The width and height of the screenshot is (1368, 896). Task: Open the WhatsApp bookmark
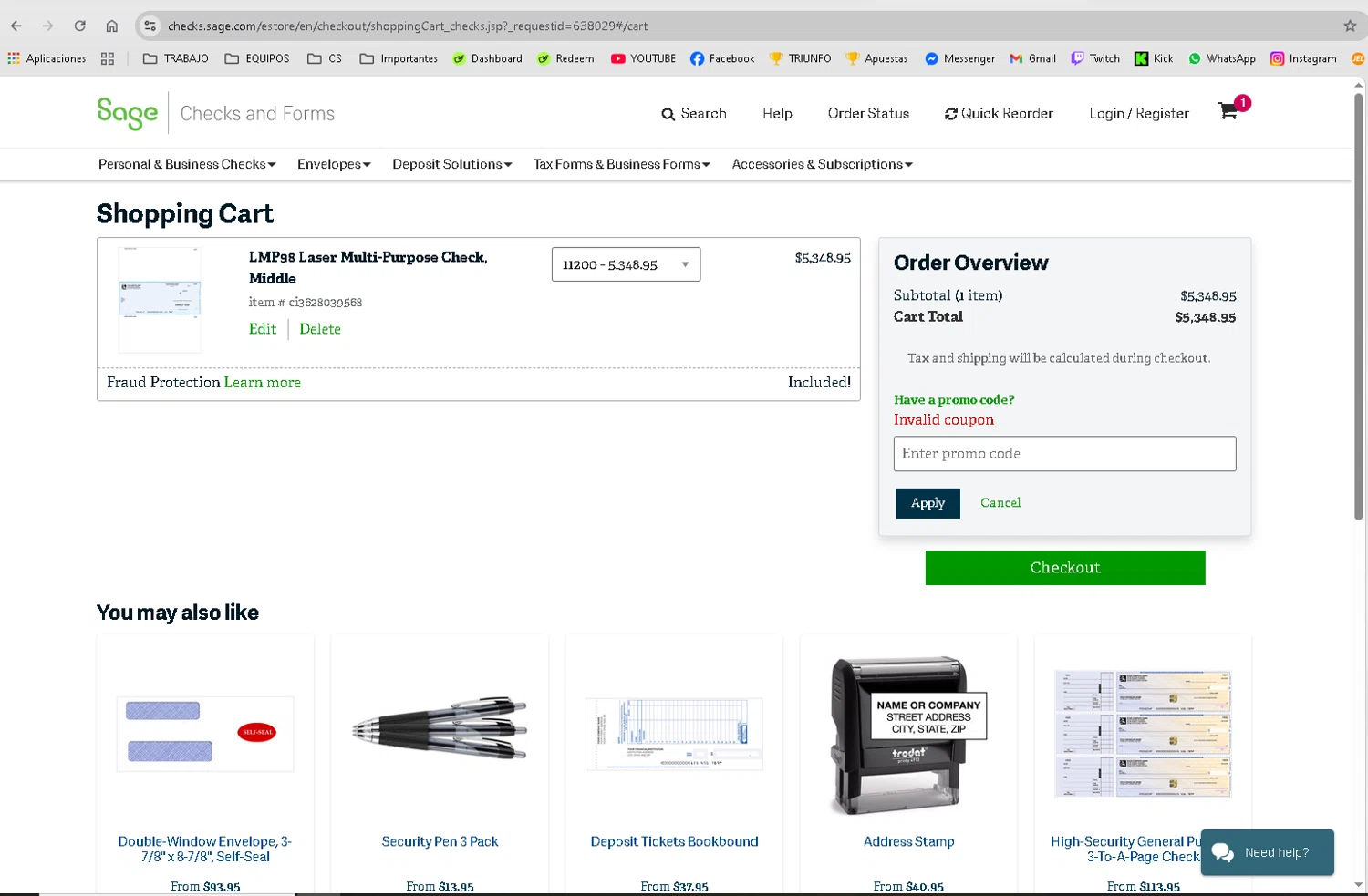tap(1222, 58)
